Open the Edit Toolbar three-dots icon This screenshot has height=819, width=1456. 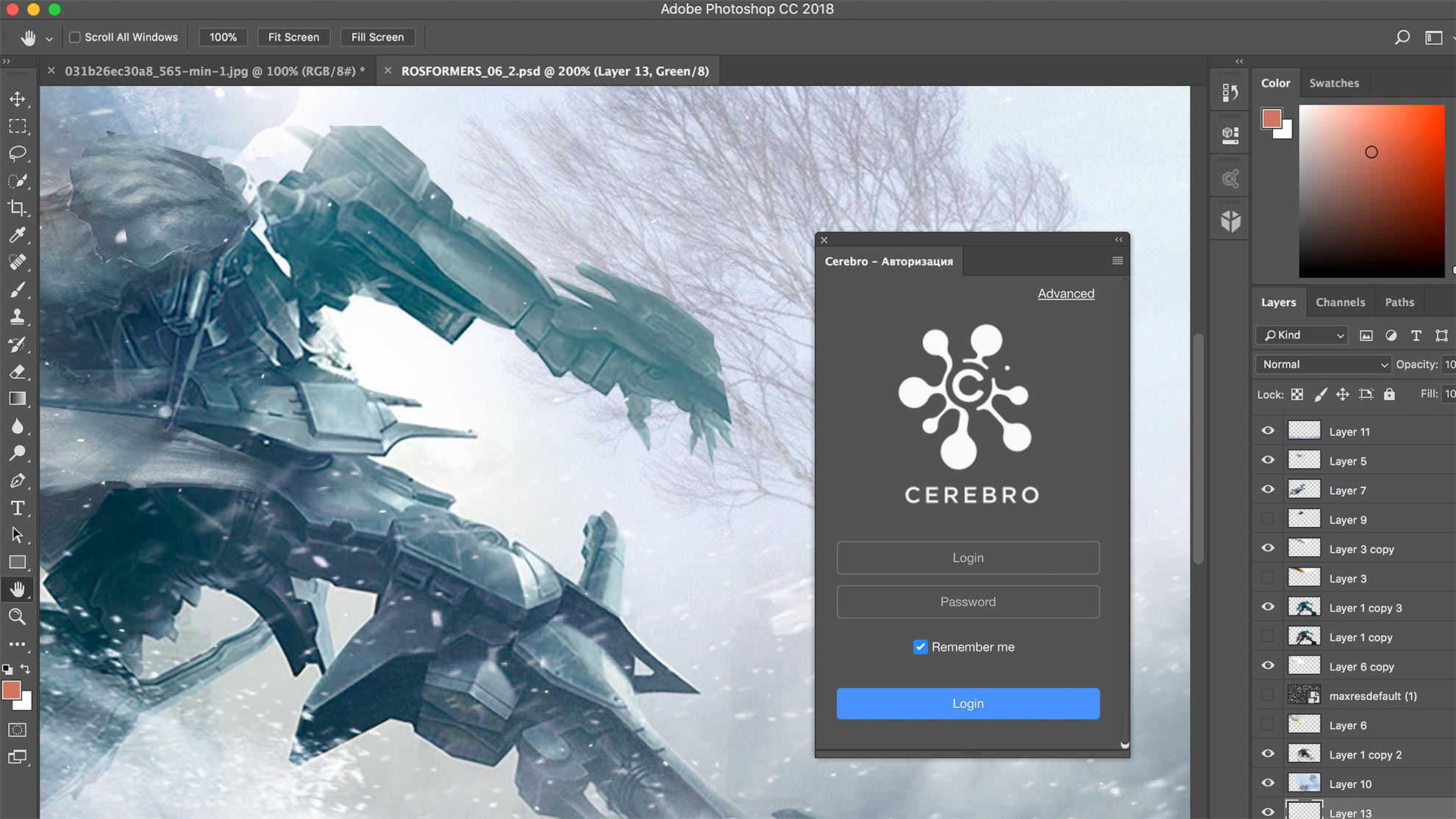(x=17, y=644)
